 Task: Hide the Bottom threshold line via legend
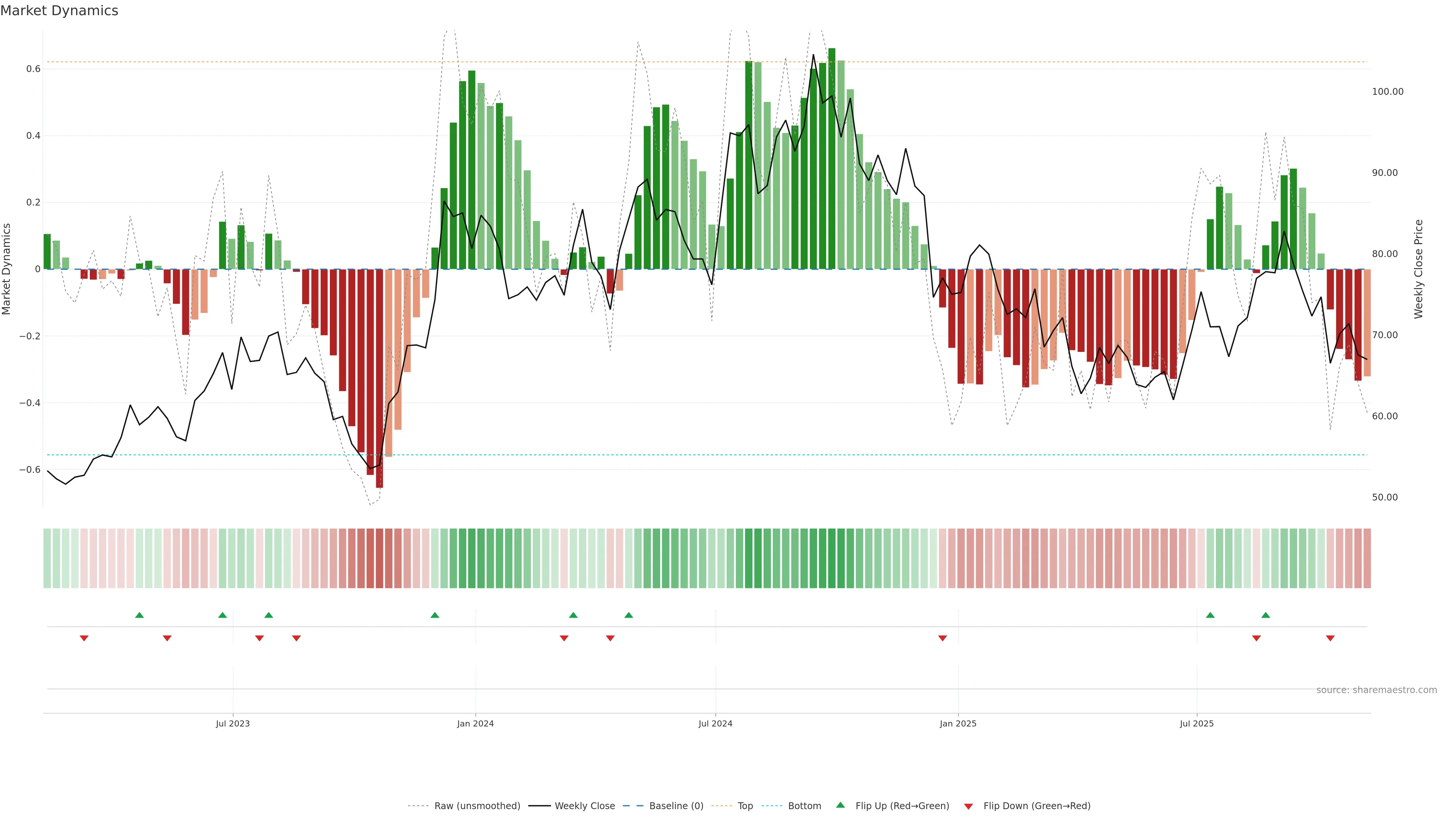pos(804,806)
